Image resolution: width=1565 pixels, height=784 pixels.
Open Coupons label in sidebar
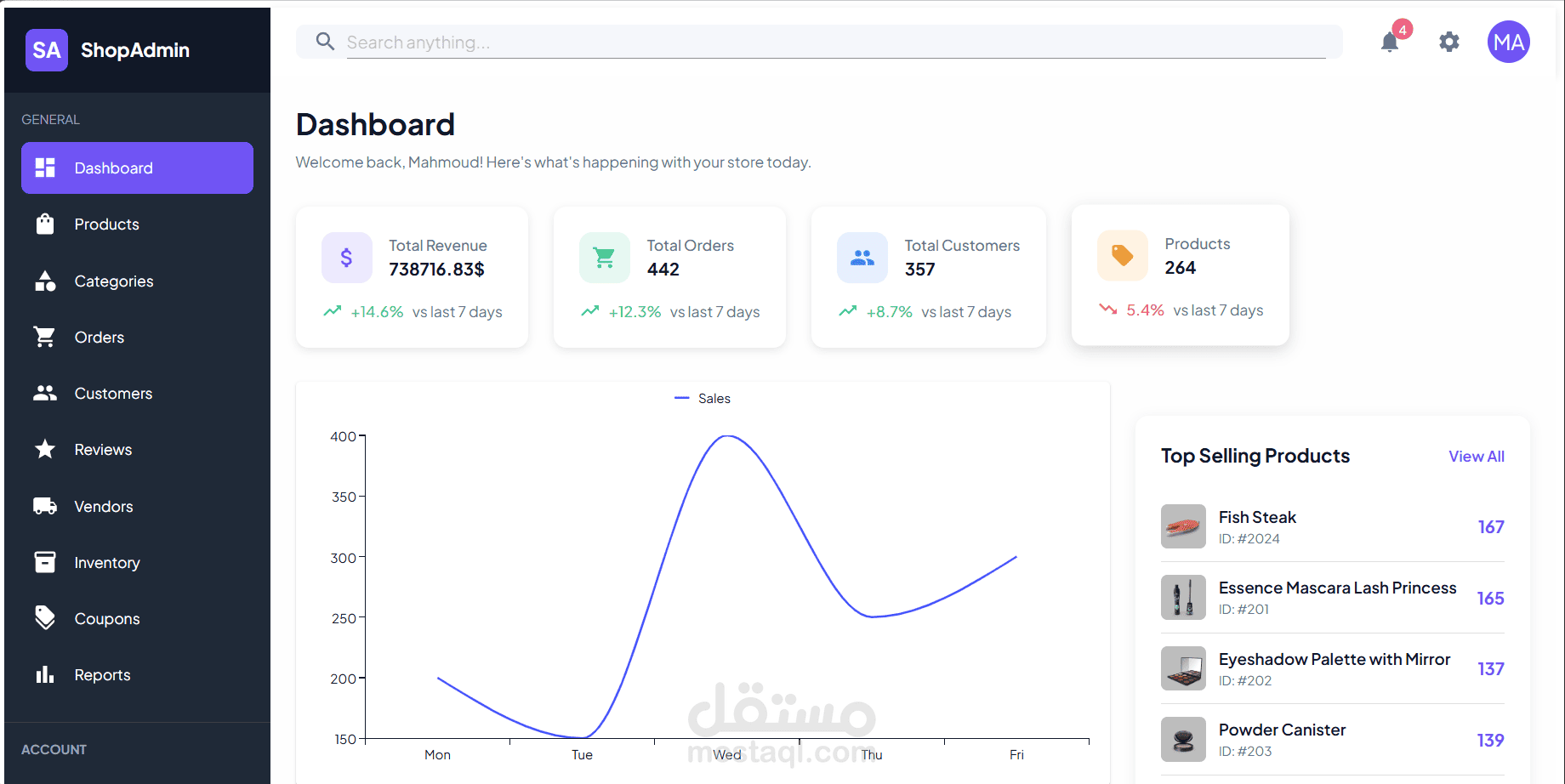click(x=107, y=619)
